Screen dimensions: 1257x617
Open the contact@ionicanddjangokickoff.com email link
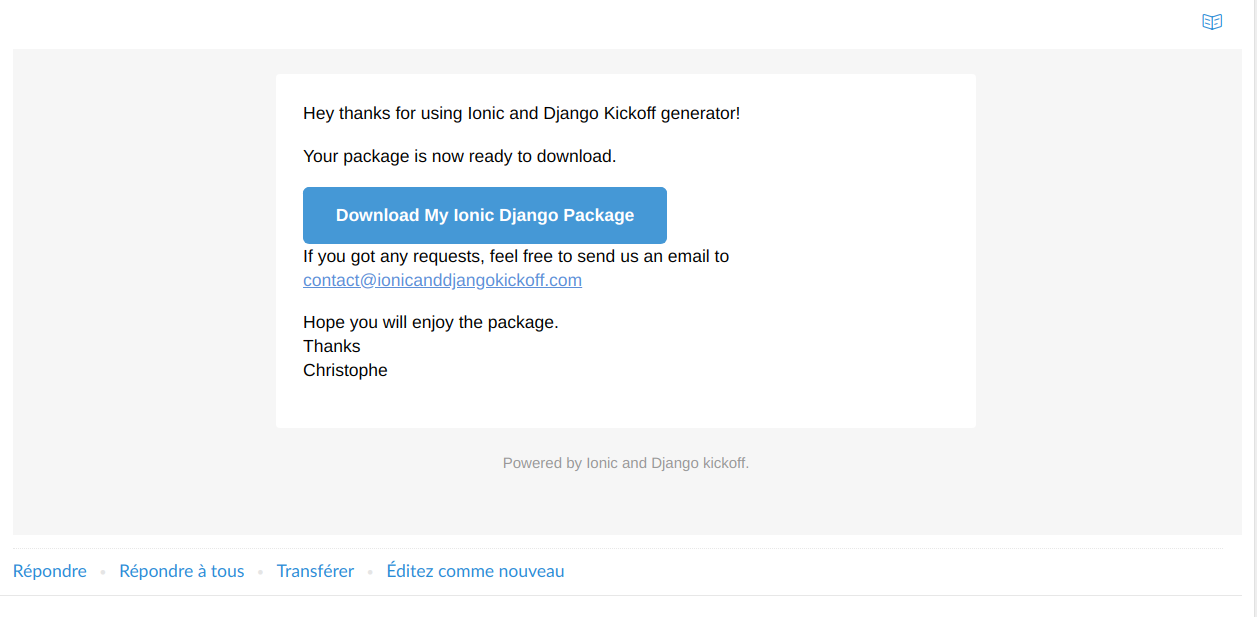[442, 280]
